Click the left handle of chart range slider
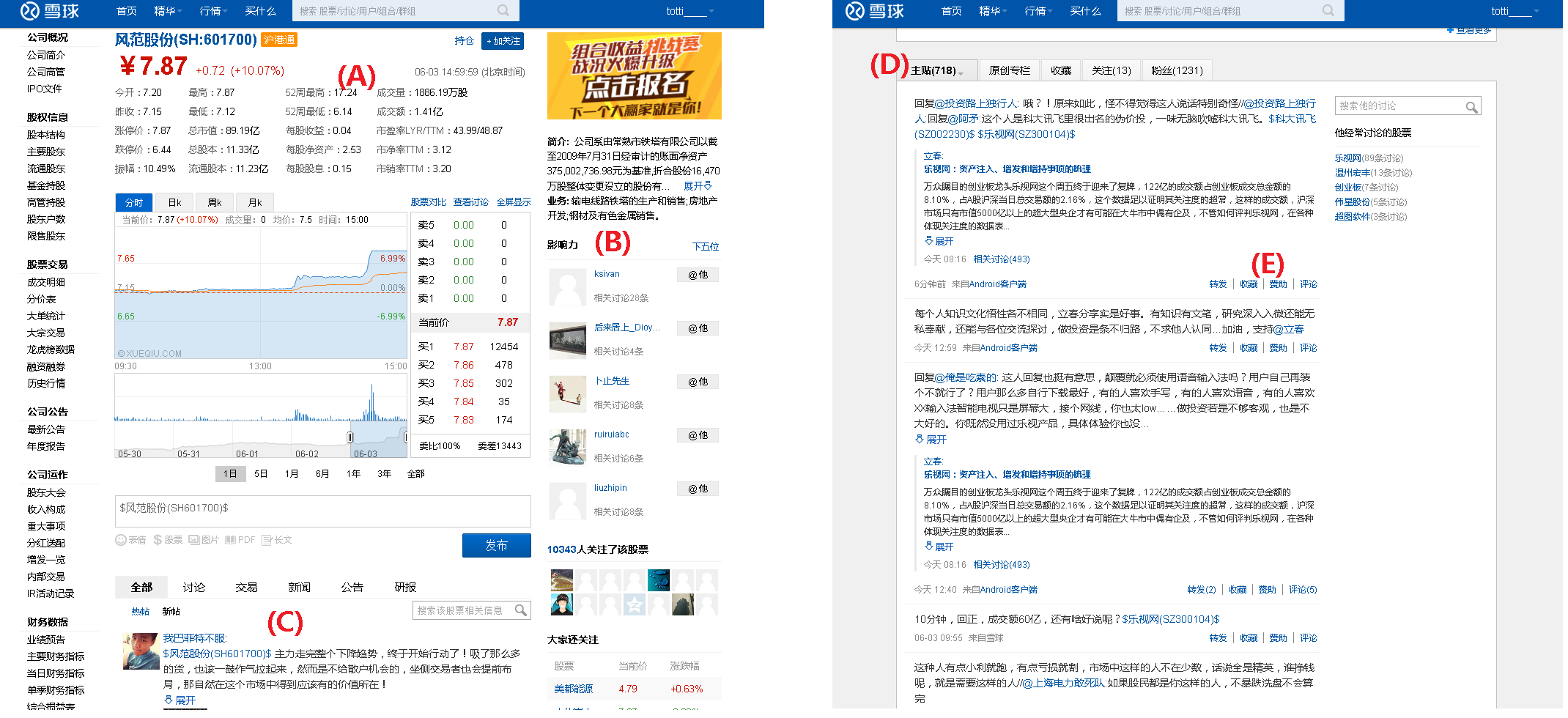Viewport: 1568px width, 718px height. click(x=350, y=437)
